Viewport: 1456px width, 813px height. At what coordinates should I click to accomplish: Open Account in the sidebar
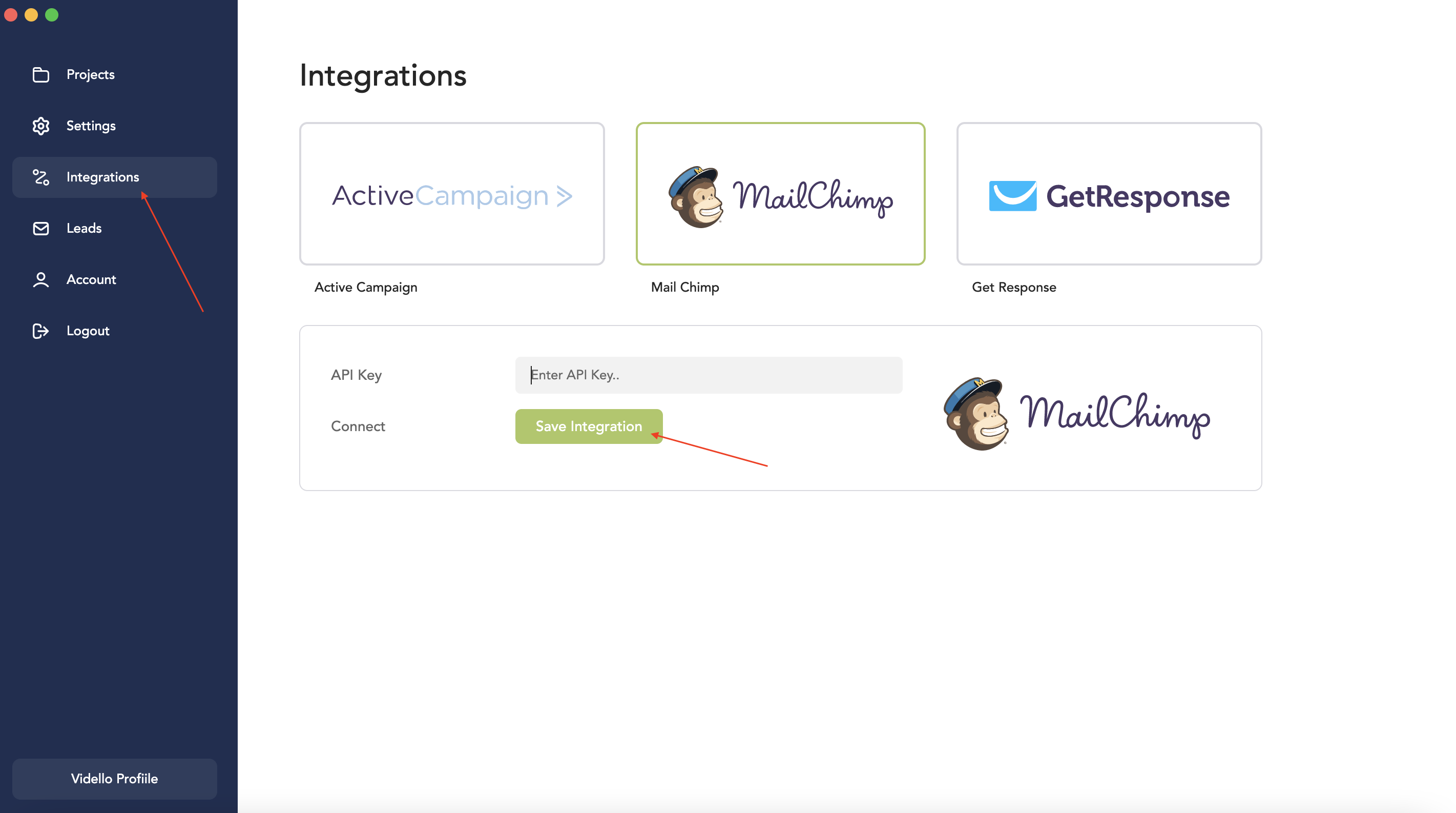point(114,280)
